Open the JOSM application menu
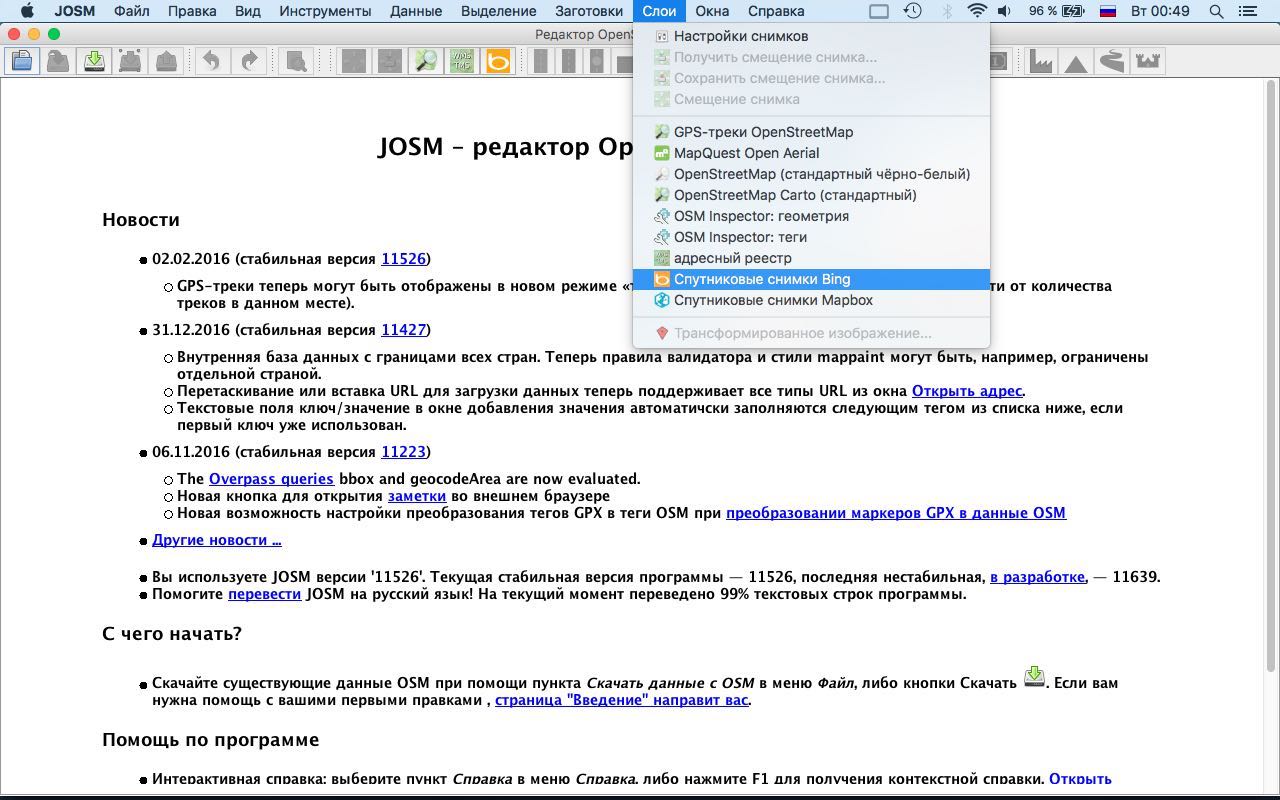Screen dimensions: 1280x800 click(x=75, y=11)
